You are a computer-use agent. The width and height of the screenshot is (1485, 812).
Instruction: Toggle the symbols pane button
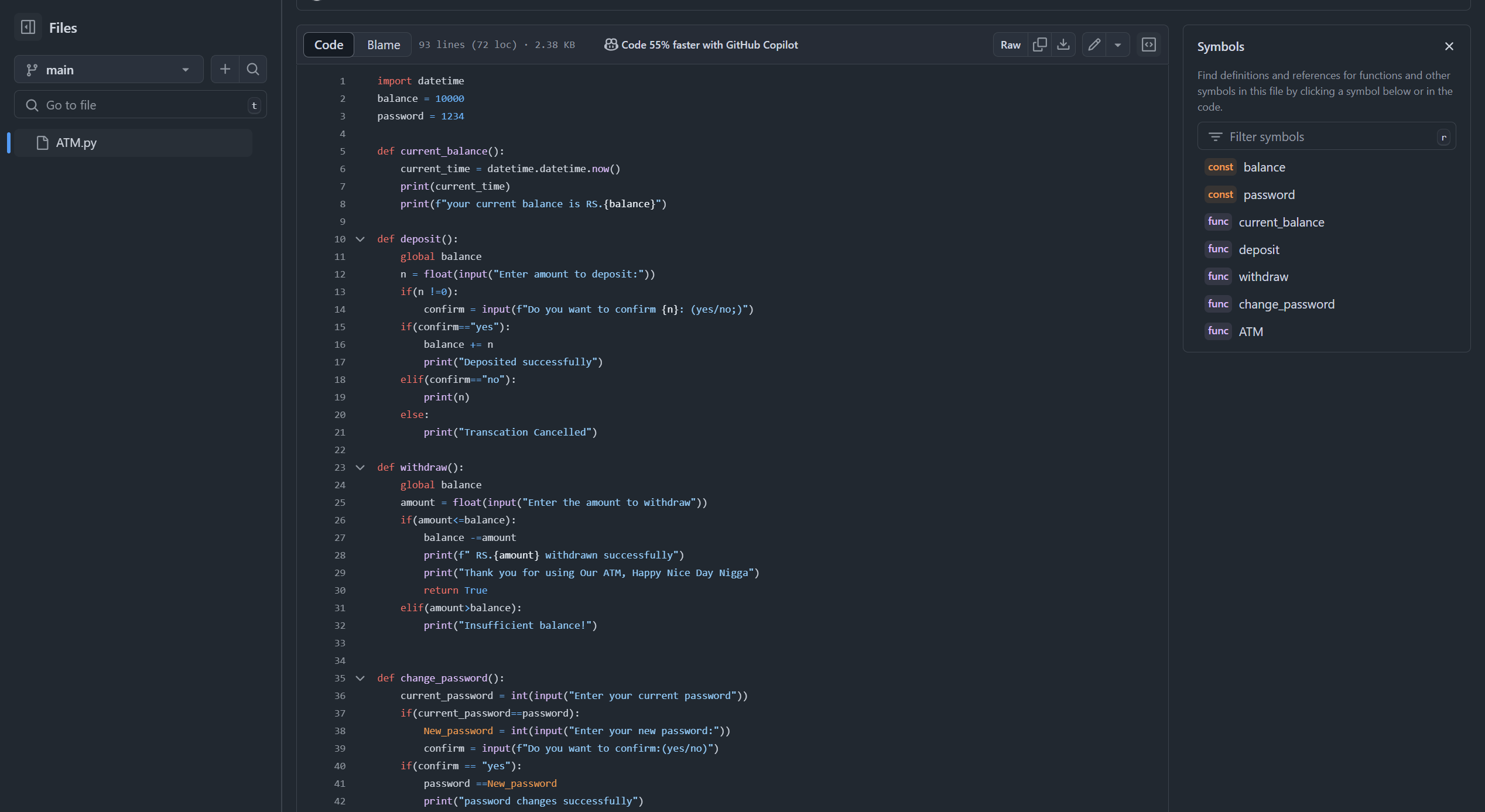tap(1149, 45)
